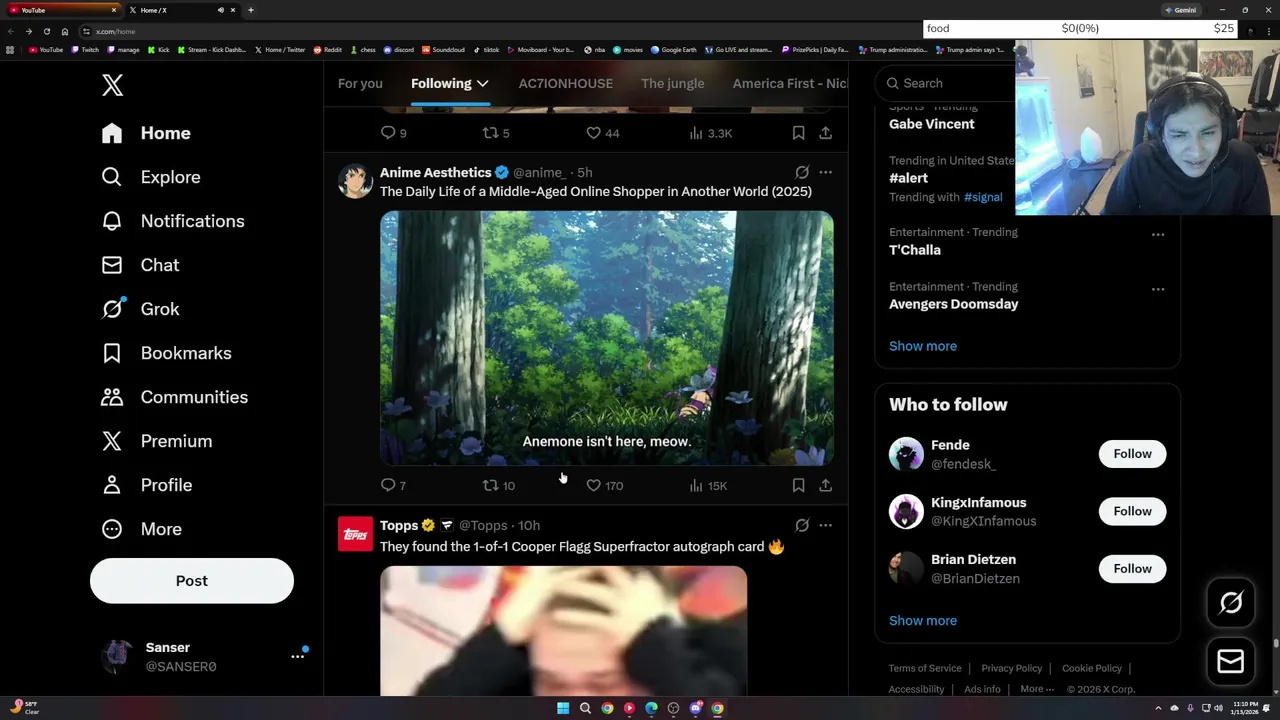Open account menu dots next to Sanser
1280x720 pixels.
coord(298,656)
